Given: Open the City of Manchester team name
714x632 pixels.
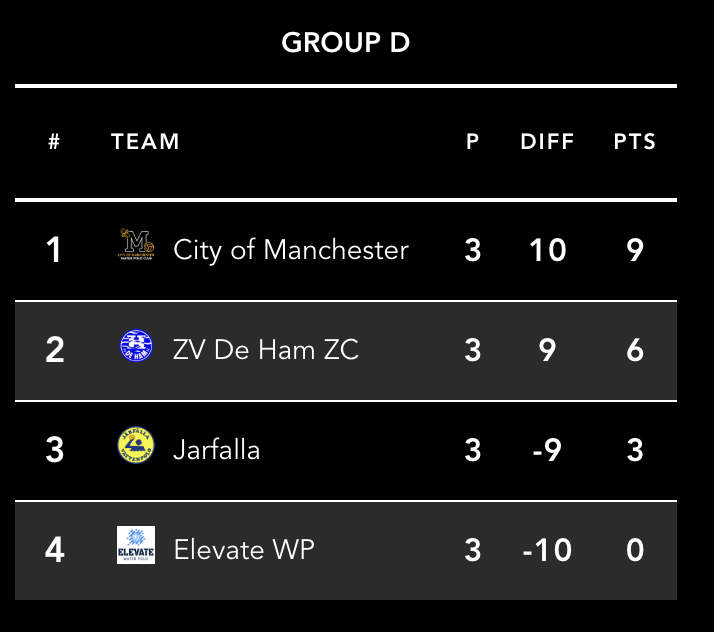Looking at the screenshot, I should [290, 249].
